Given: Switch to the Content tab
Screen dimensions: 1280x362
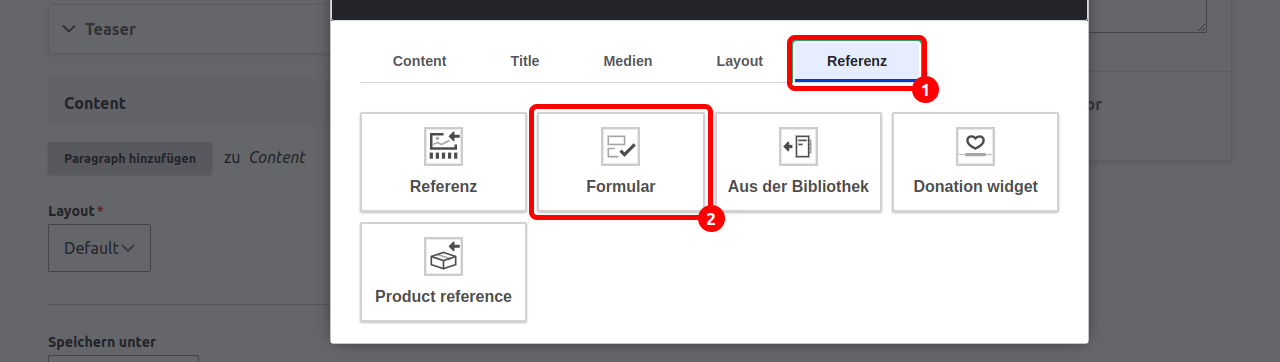Looking at the screenshot, I should [x=419, y=61].
